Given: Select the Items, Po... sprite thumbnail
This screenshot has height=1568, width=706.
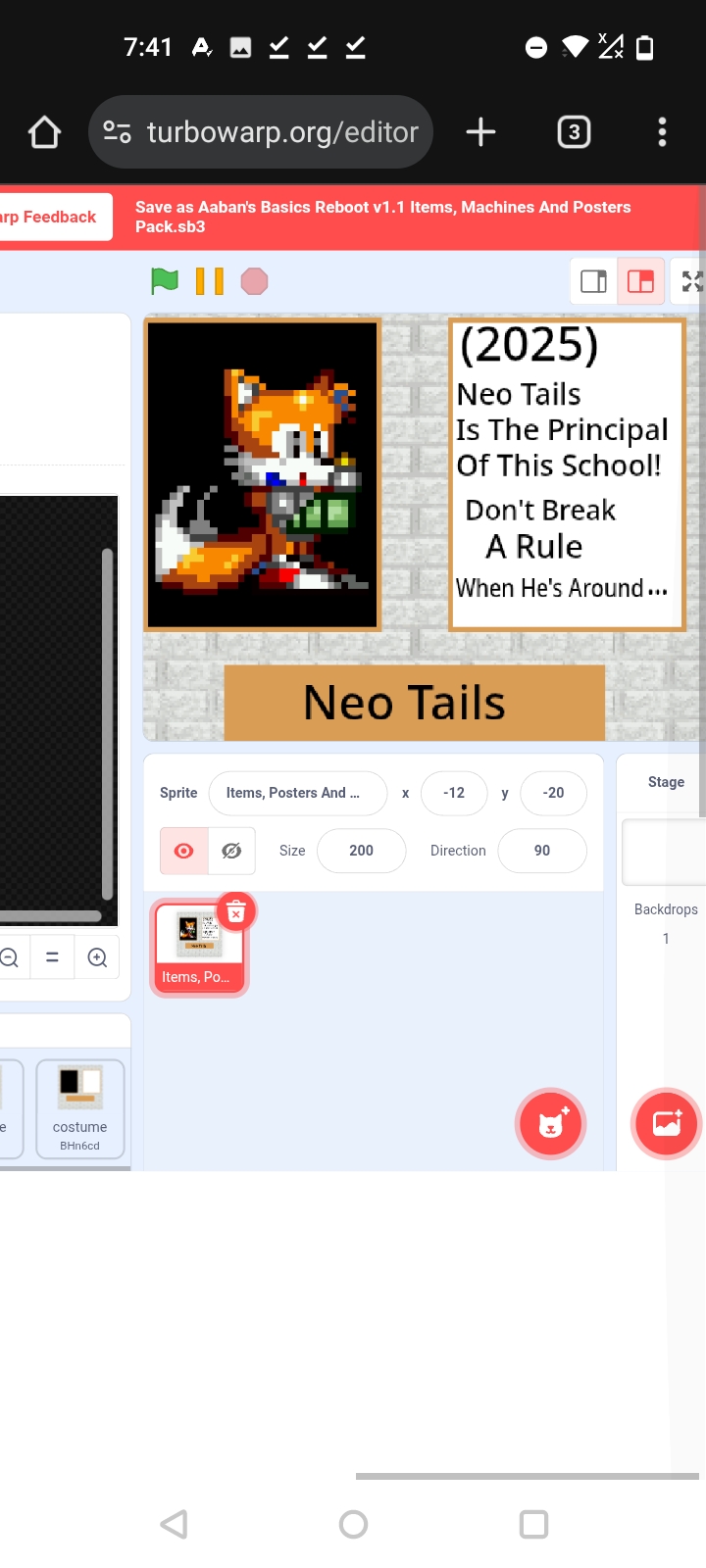Looking at the screenshot, I should (198, 949).
